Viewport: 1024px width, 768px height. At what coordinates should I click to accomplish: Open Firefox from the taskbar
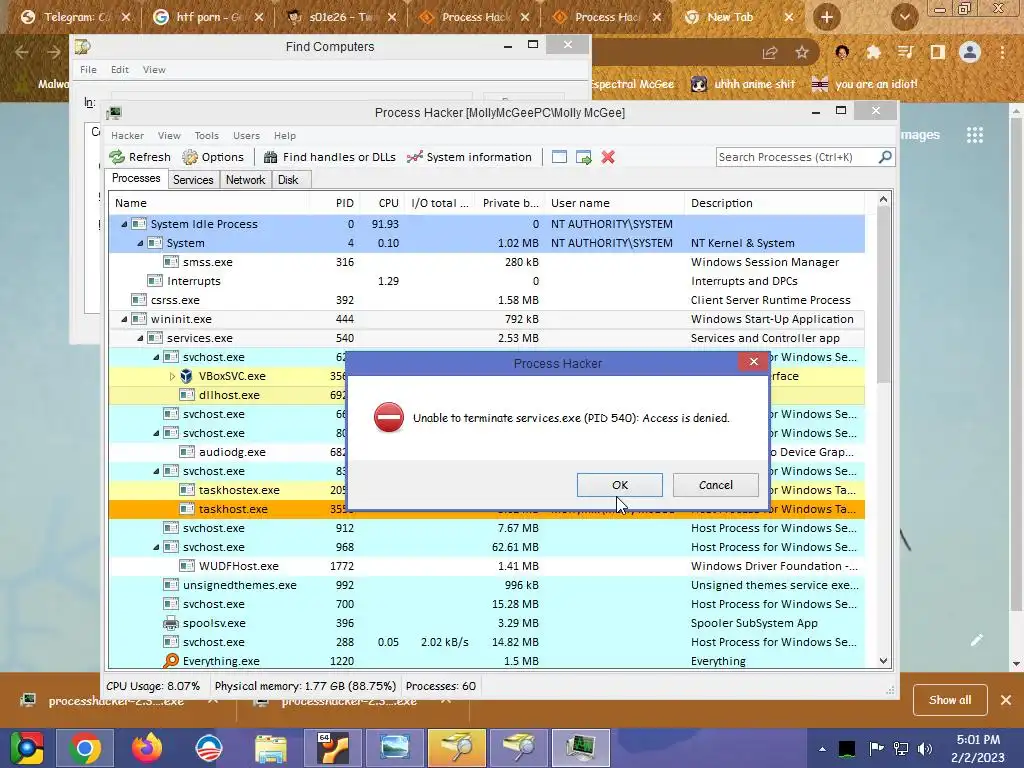[147, 748]
